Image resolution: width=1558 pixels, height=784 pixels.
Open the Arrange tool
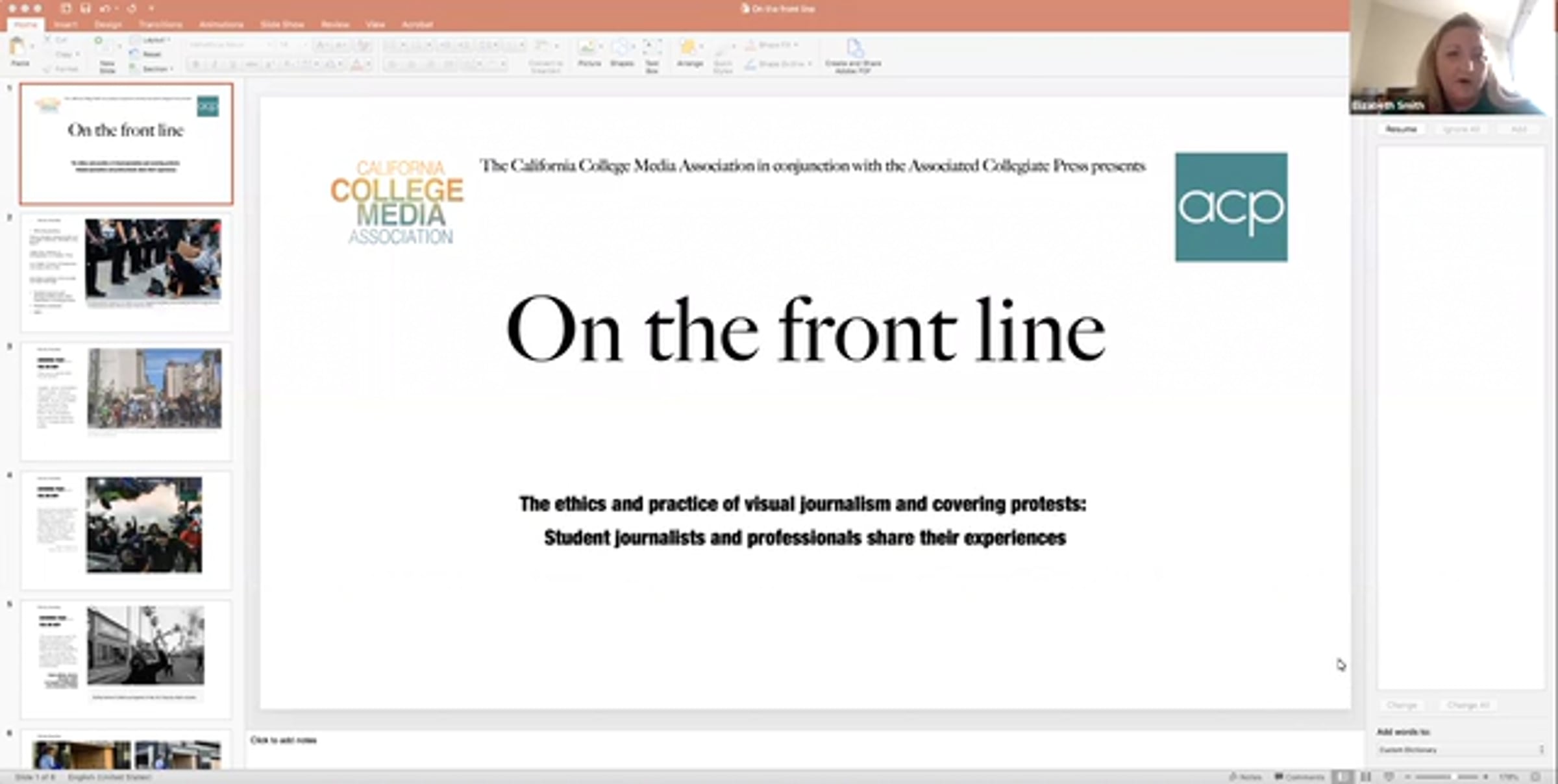[x=689, y=53]
